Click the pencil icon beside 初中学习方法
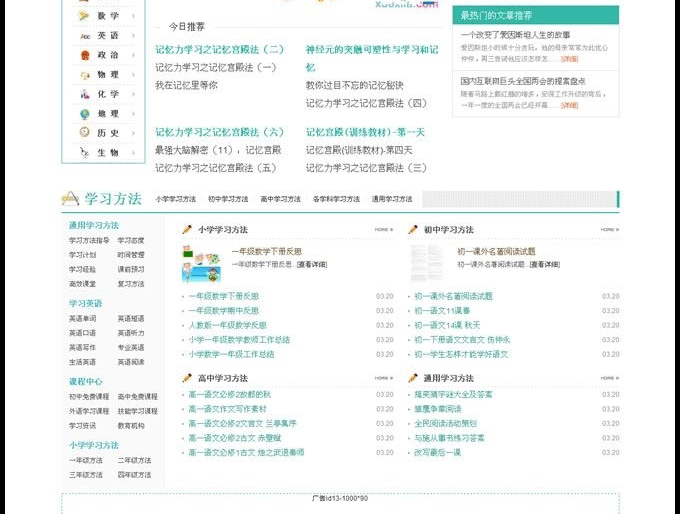680x514 pixels. pyautogui.click(x=413, y=229)
